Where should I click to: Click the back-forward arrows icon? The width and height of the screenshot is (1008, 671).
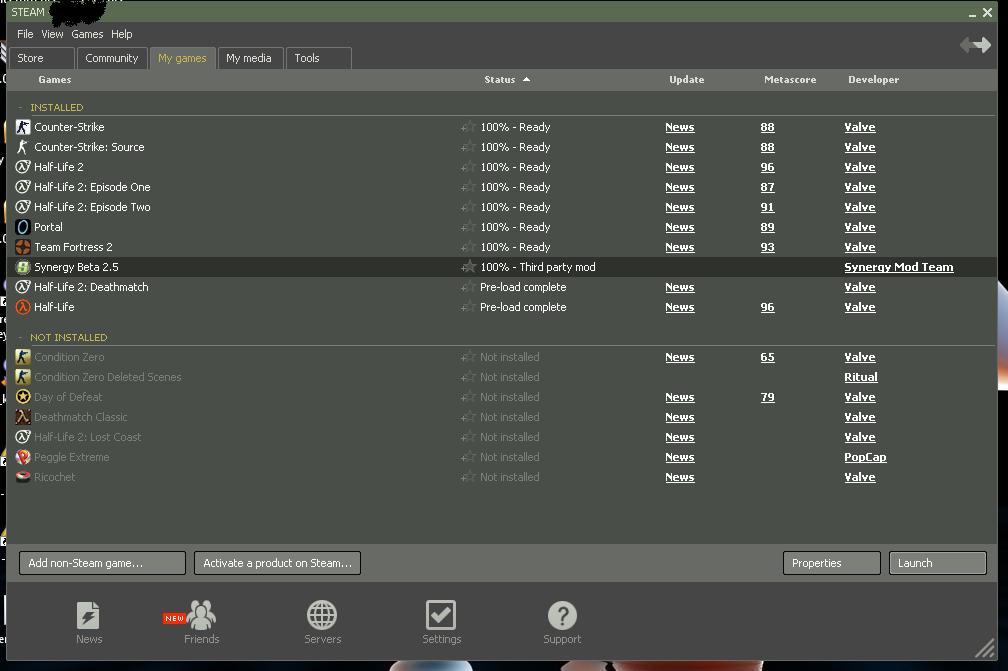point(975,45)
